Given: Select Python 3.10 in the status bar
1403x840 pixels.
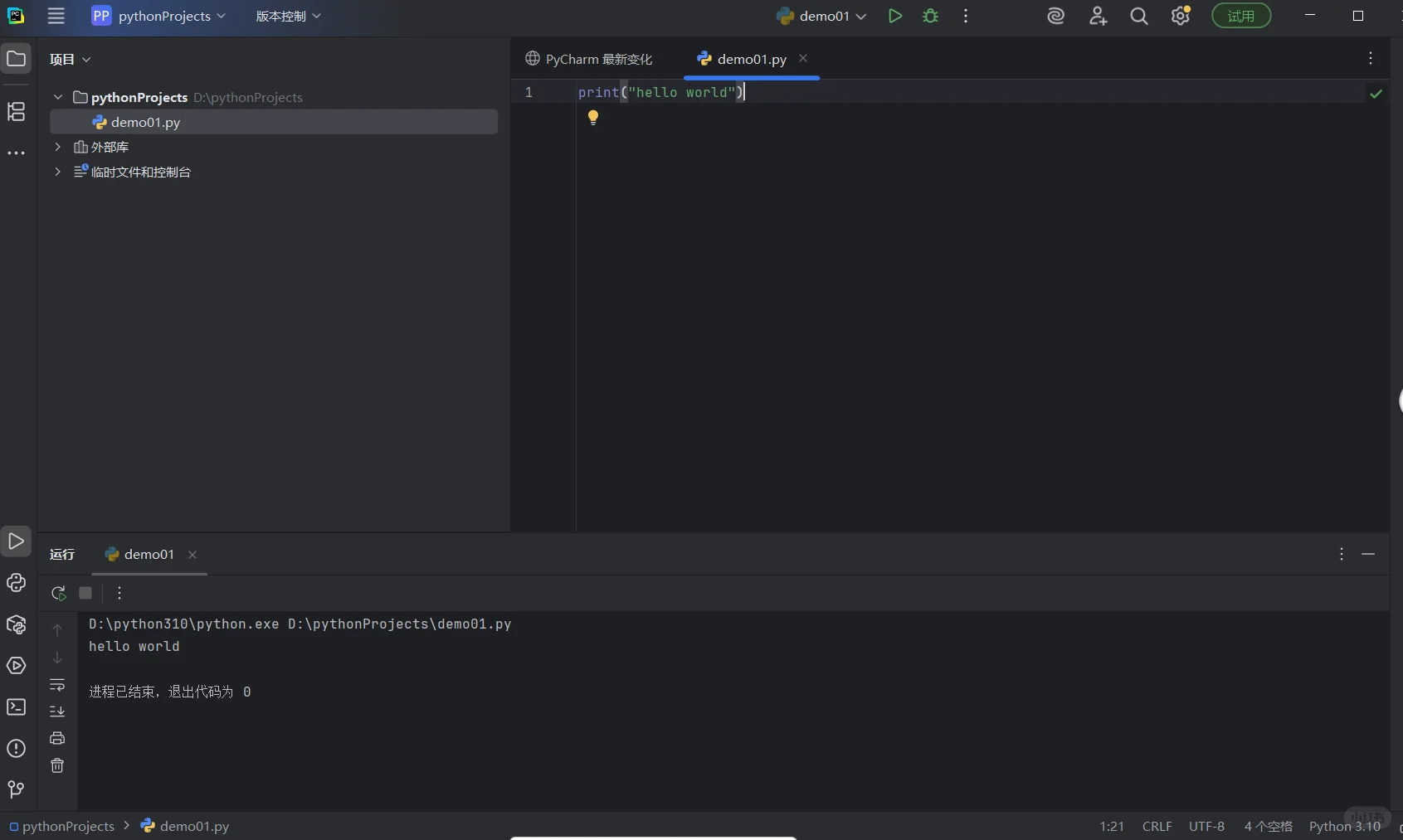Looking at the screenshot, I should pyautogui.click(x=1345, y=825).
